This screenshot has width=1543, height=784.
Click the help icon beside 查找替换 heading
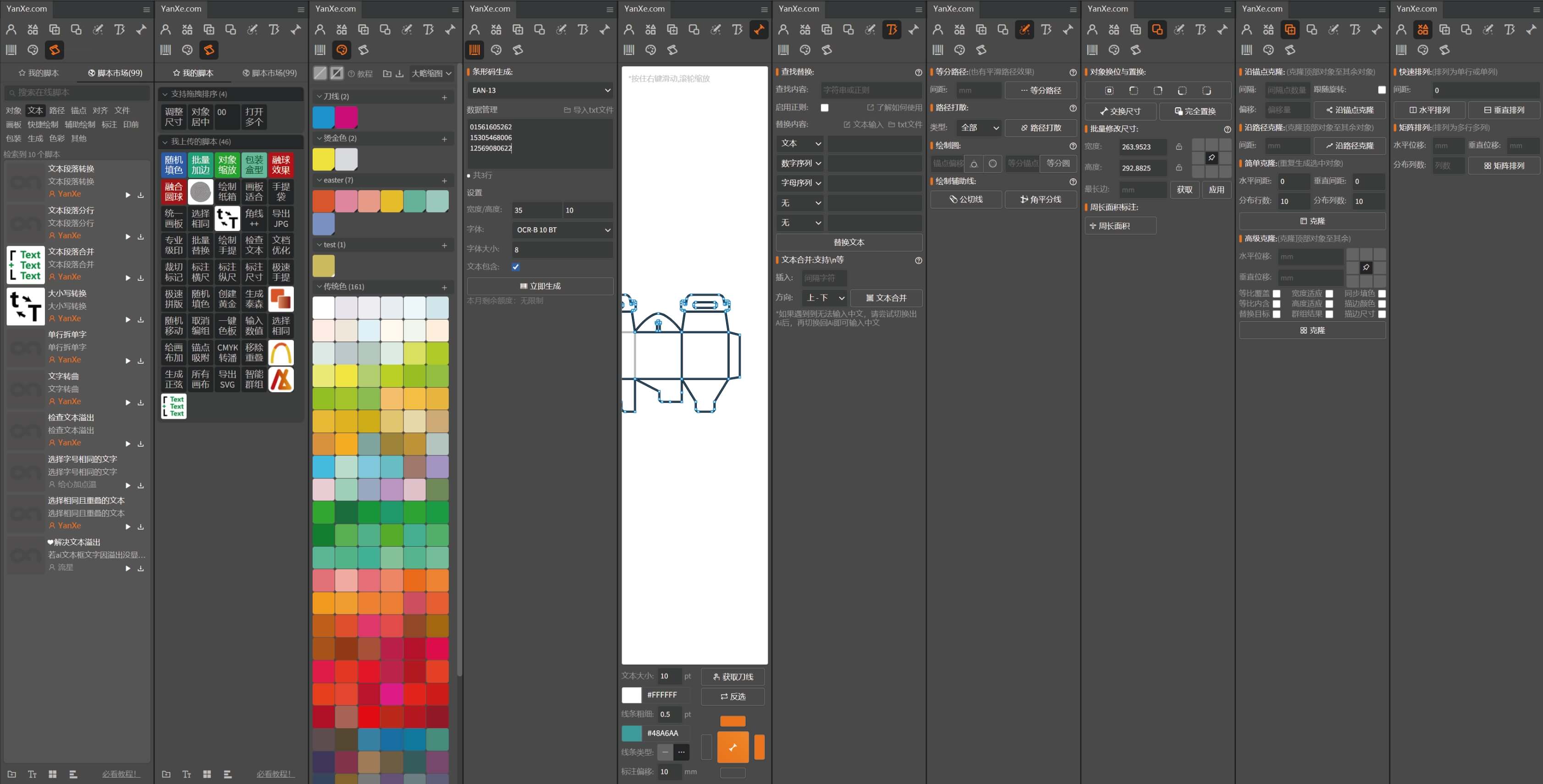point(918,72)
